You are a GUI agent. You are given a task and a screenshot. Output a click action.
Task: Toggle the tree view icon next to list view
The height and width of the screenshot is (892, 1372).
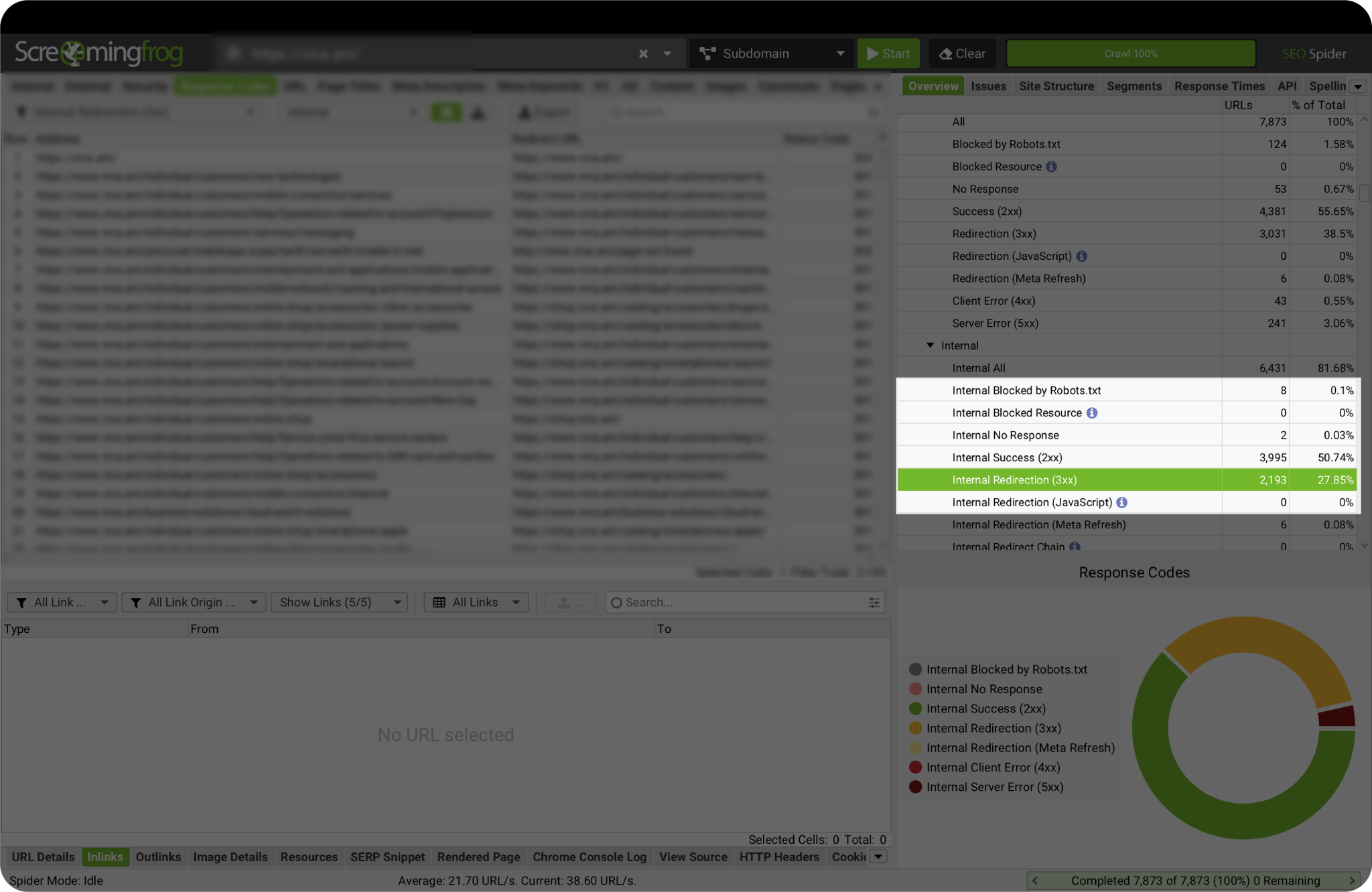click(x=478, y=112)
